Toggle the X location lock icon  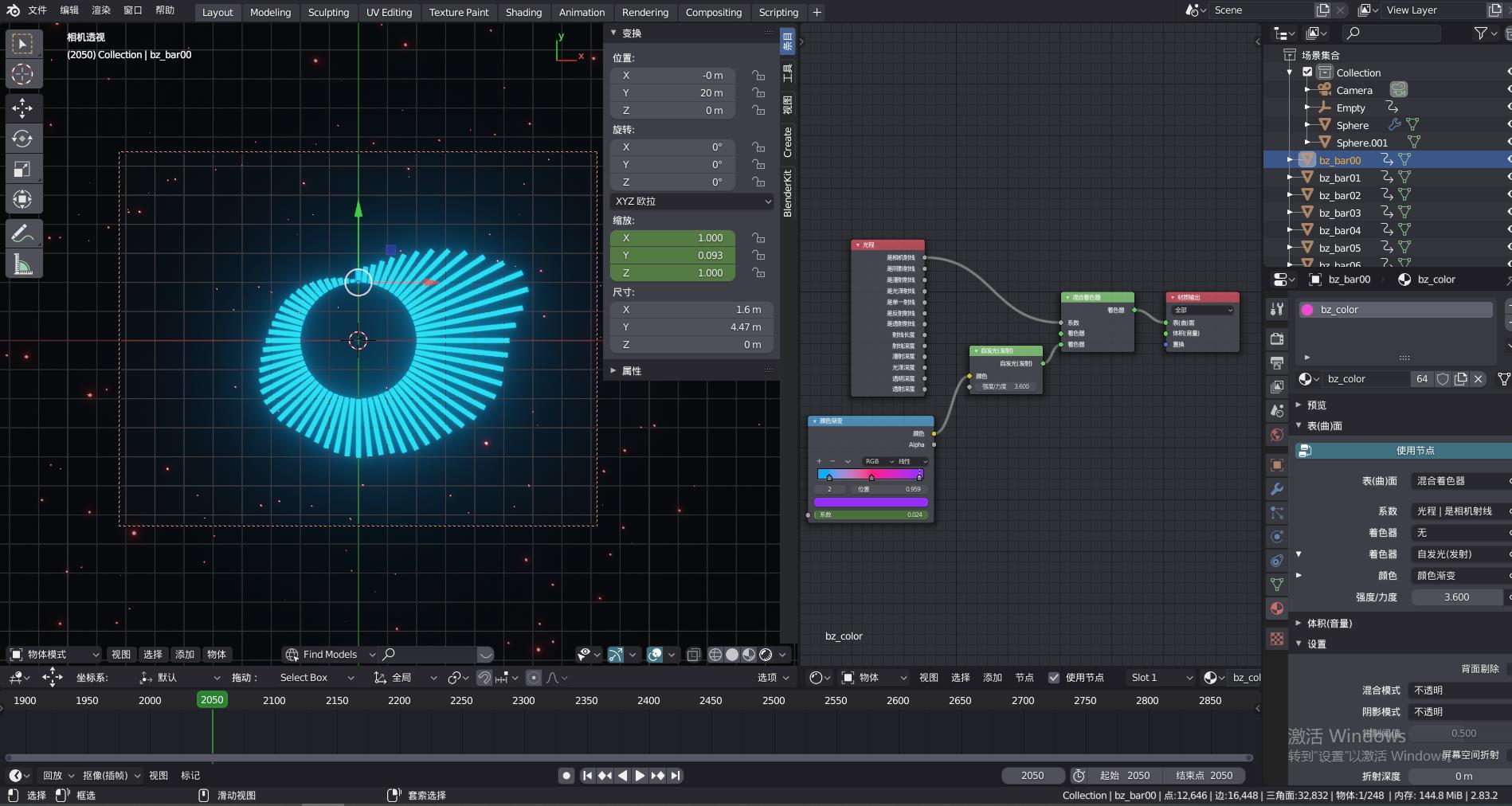pos(758,76)
